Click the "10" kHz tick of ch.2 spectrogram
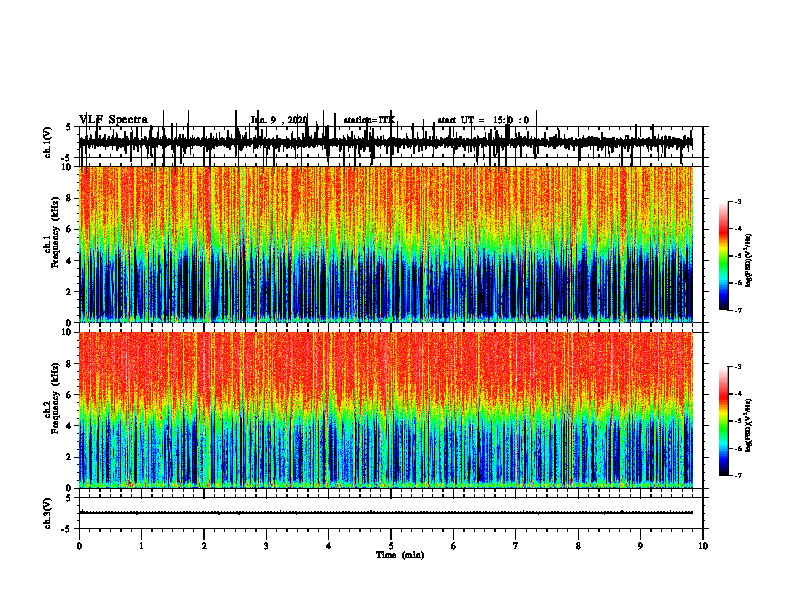Viewport: 792px width, 612px height. [68, 332]
